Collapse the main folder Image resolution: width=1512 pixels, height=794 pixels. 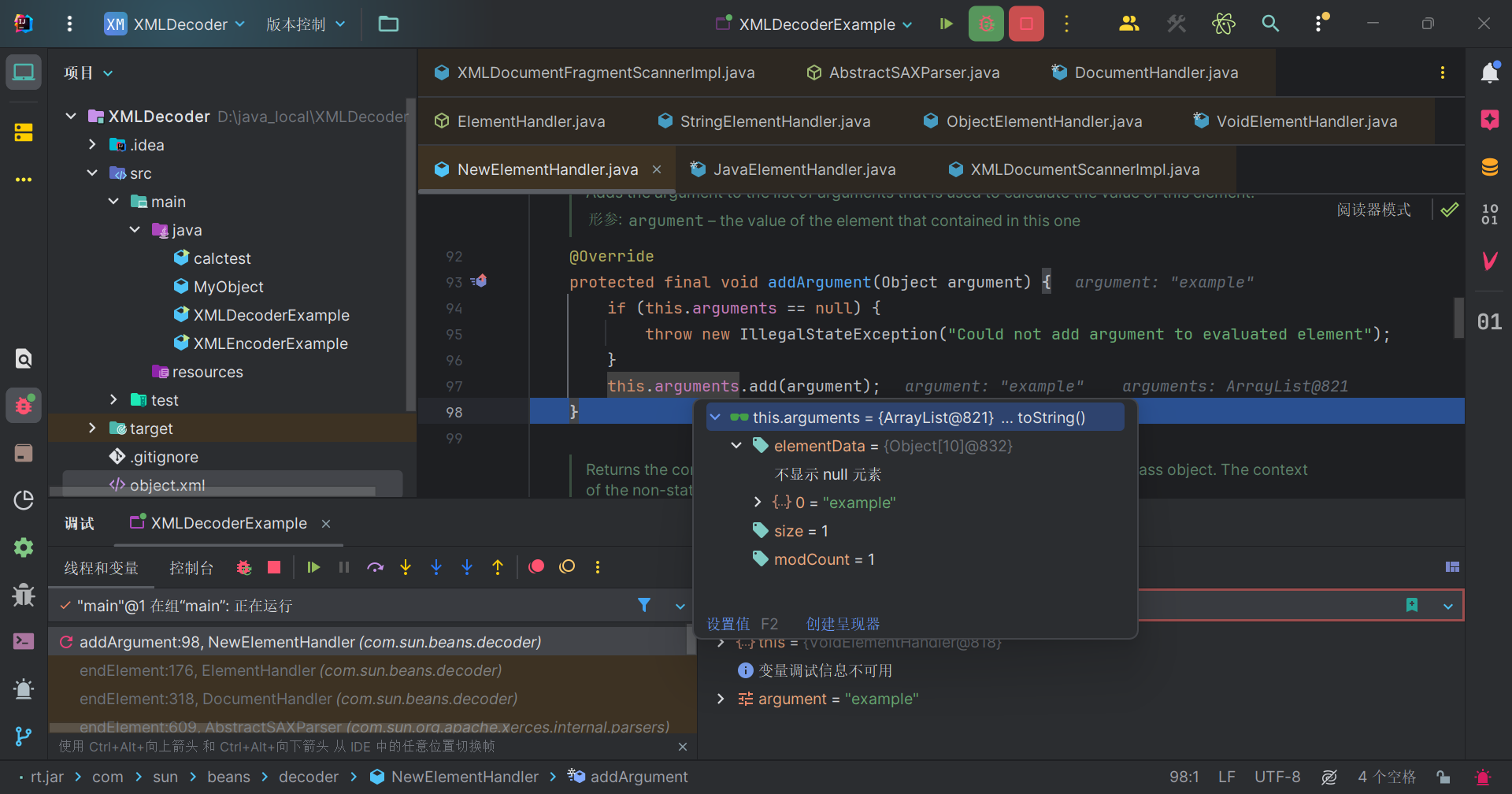pyautogui.click(x=113, y=202)
